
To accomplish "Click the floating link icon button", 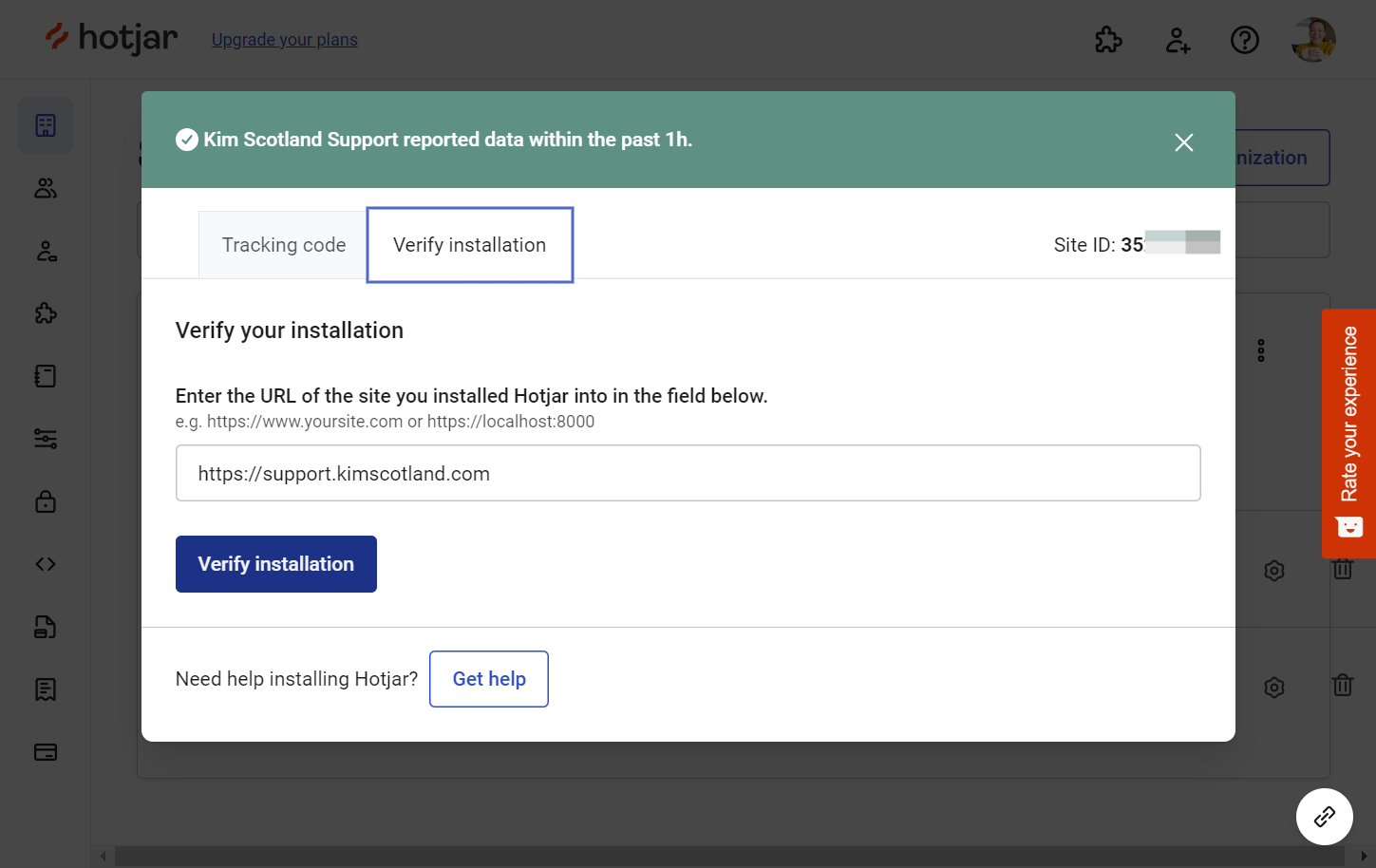I will 1325,817.
